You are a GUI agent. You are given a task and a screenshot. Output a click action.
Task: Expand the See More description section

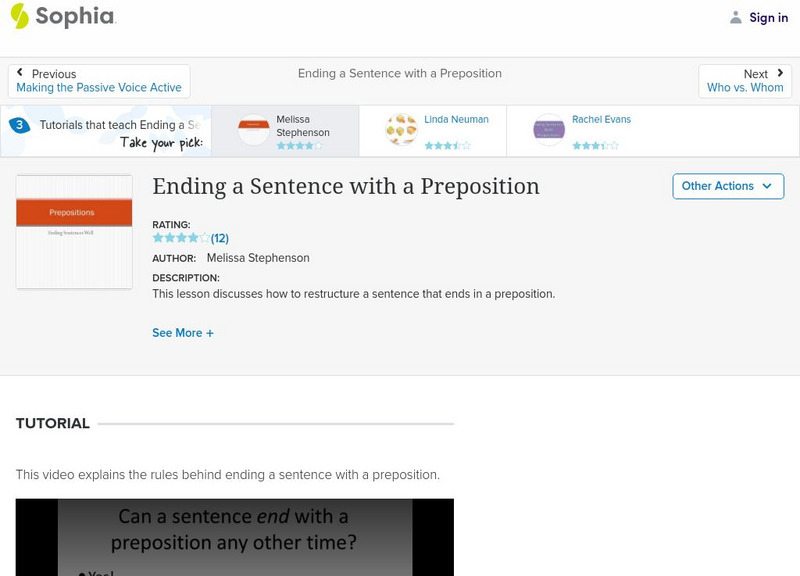[183, 333]
